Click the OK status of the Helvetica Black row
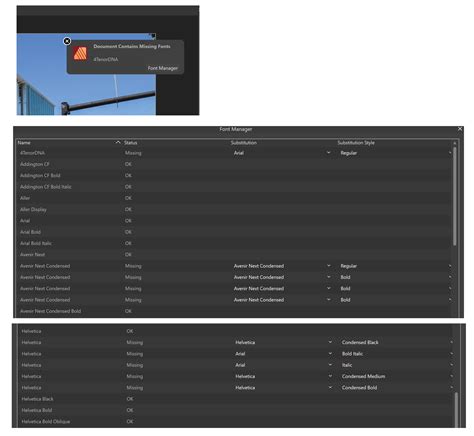Screen dimensions: 474x436 (x=130, y=399)
